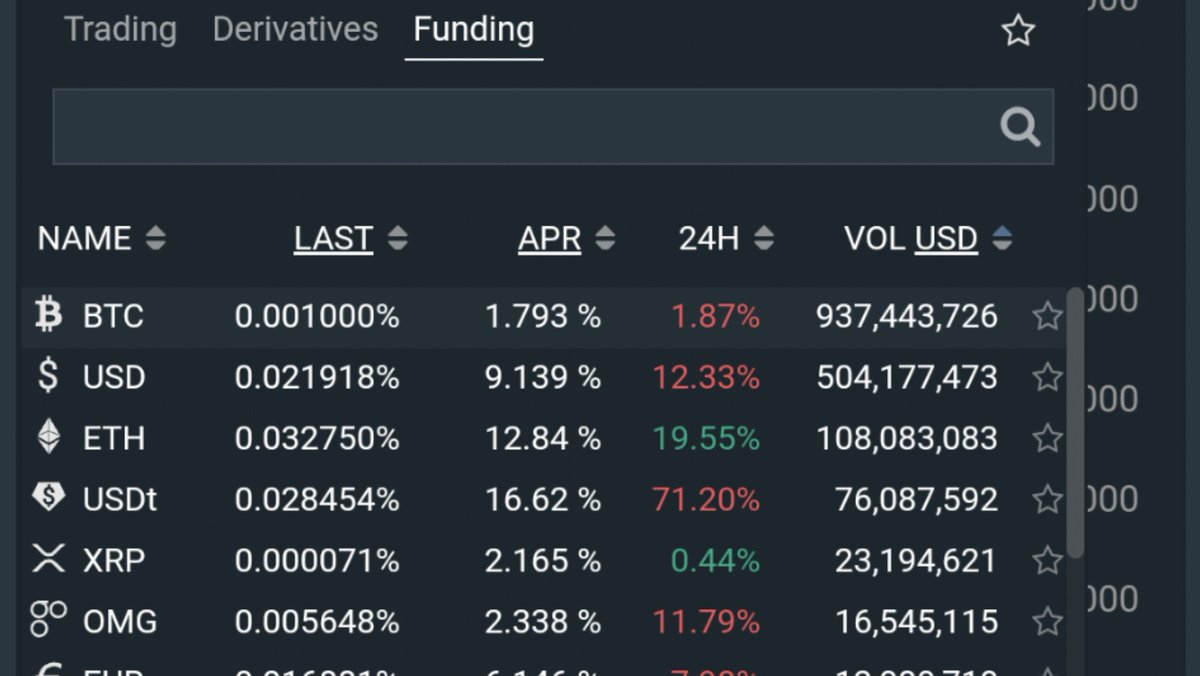
Task: Click the Ethereum ETH icon
Action: (48, 437)
